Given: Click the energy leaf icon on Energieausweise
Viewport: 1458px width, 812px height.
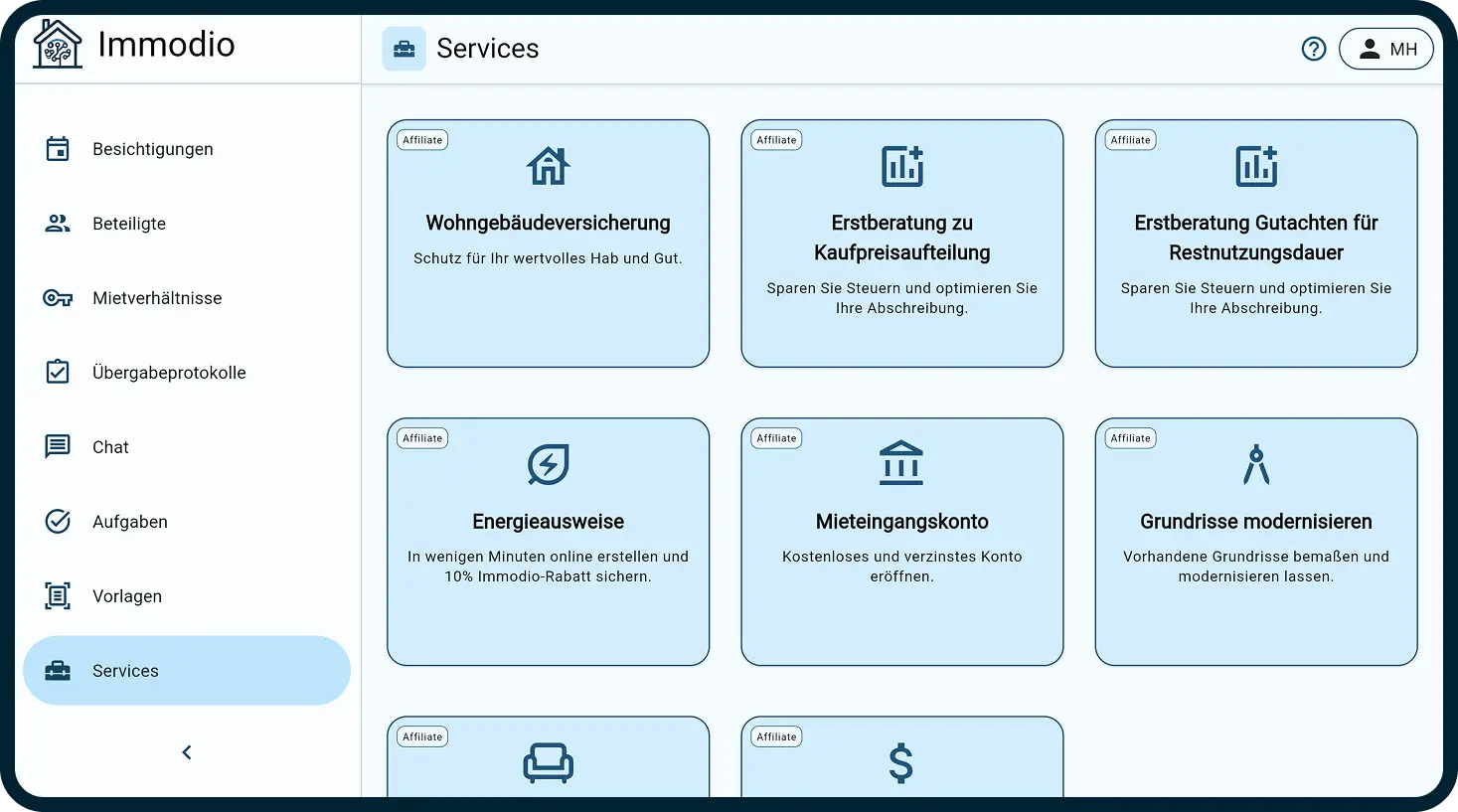Looking at the screenshot, I should tap(549, 464).
